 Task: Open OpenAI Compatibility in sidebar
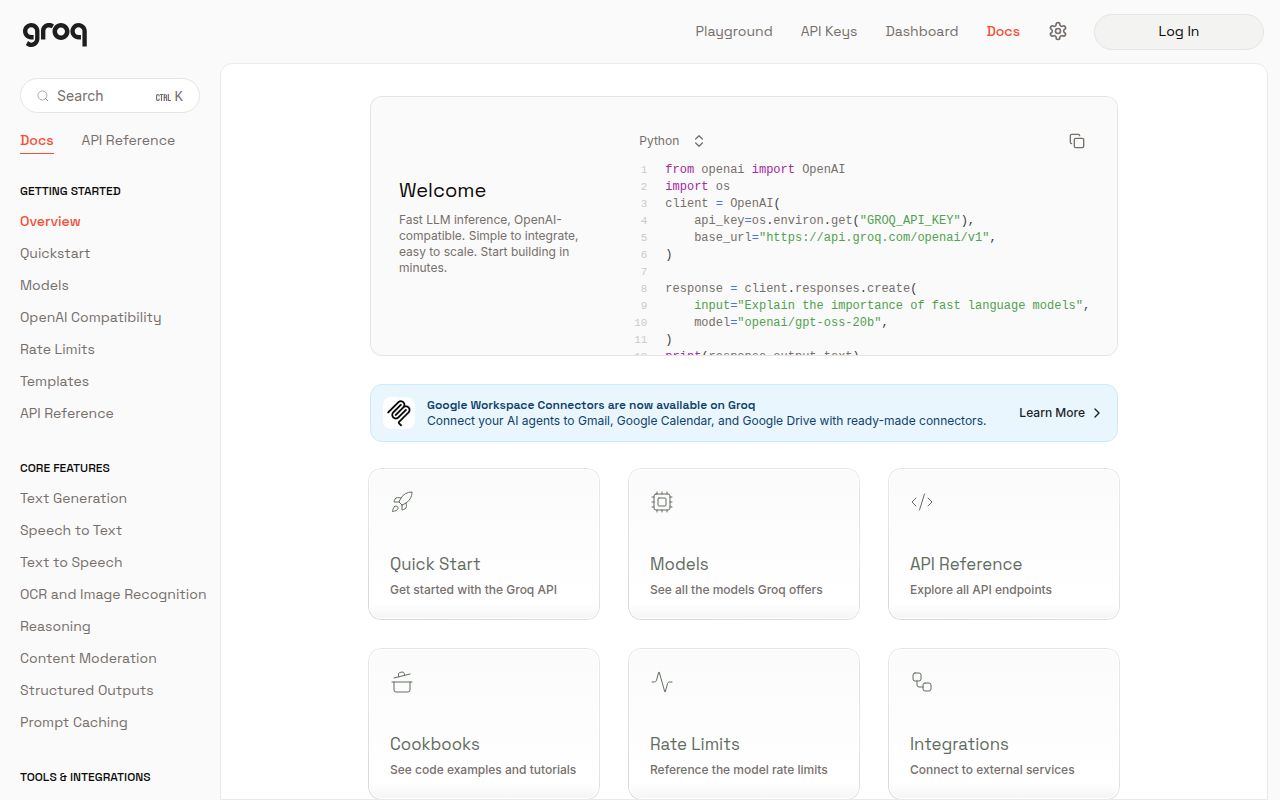tap(91, 317)
